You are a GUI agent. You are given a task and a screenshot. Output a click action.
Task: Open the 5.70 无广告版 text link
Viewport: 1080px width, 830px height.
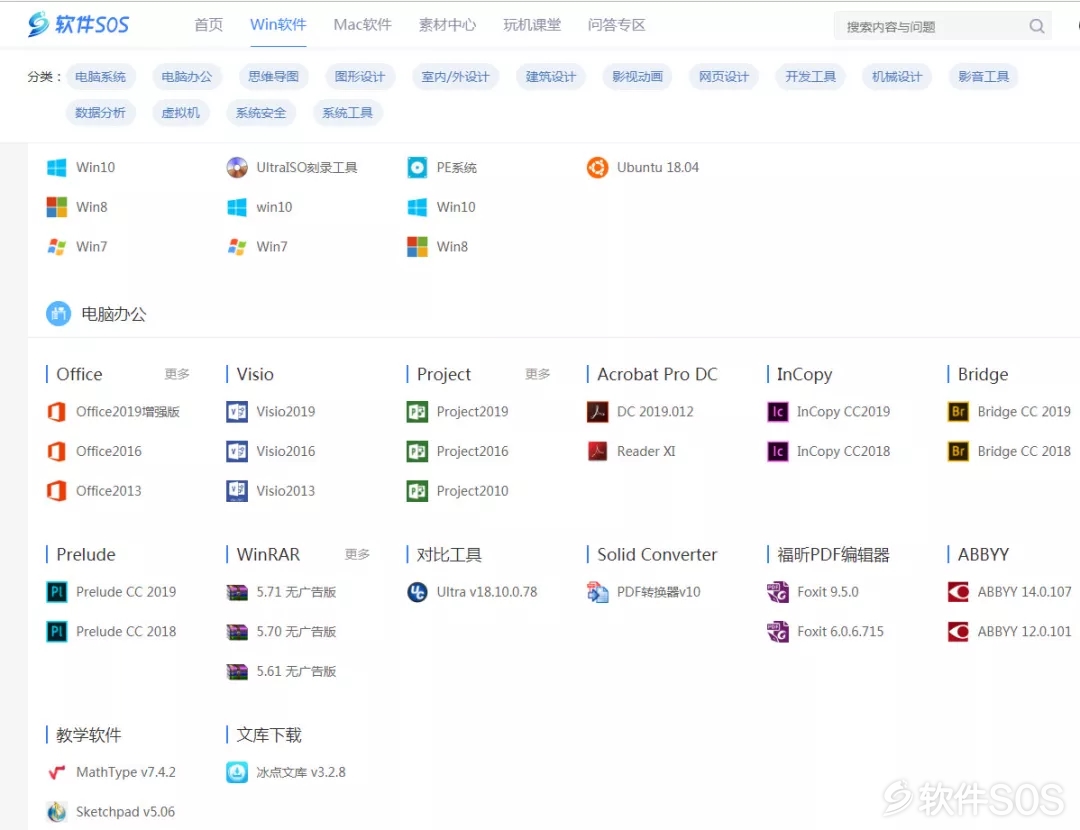pos(296,632)
